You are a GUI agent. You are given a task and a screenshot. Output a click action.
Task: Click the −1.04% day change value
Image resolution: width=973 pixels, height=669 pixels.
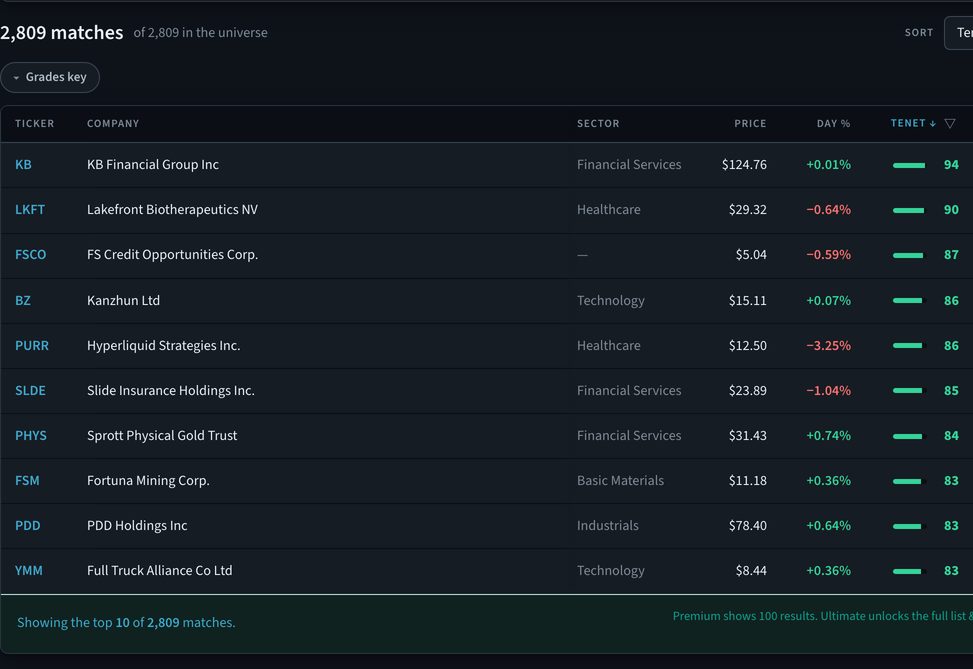[828, 390]
